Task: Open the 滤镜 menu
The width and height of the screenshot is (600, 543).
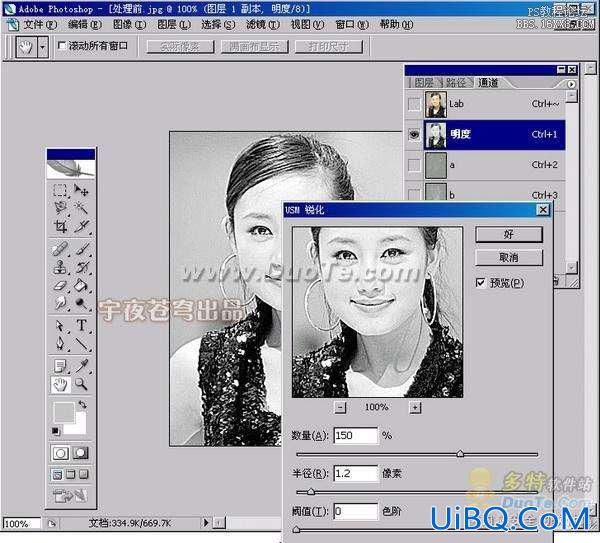Action: tap(262, 25)
